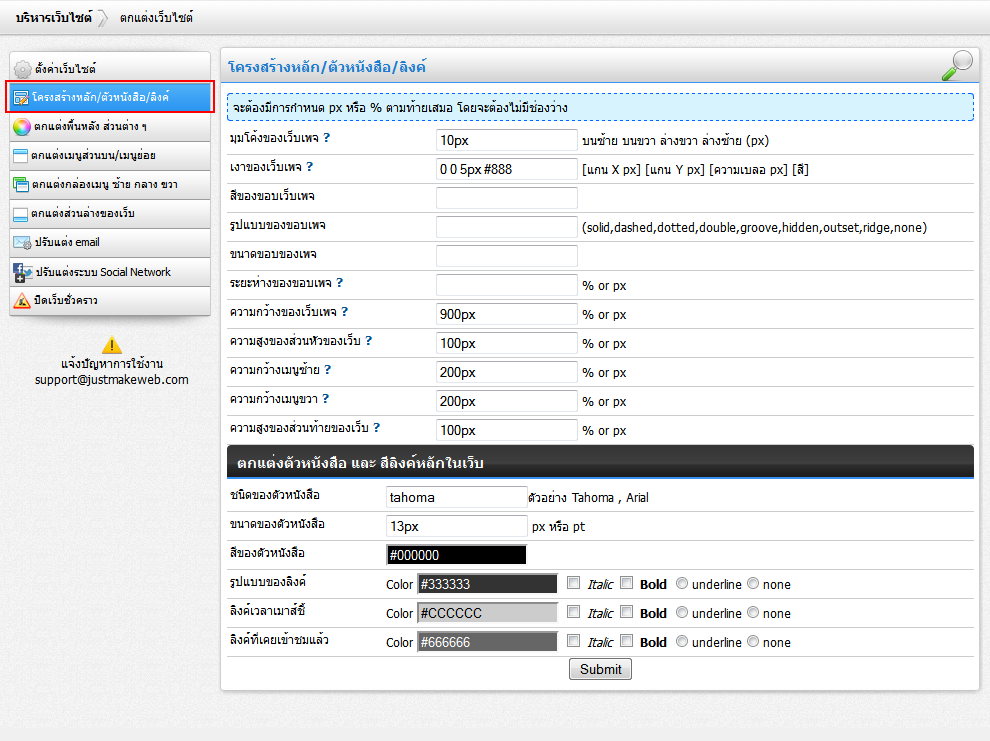Click help mark beside ความกว้างเมนูขวา

click(x=326, y=399)
